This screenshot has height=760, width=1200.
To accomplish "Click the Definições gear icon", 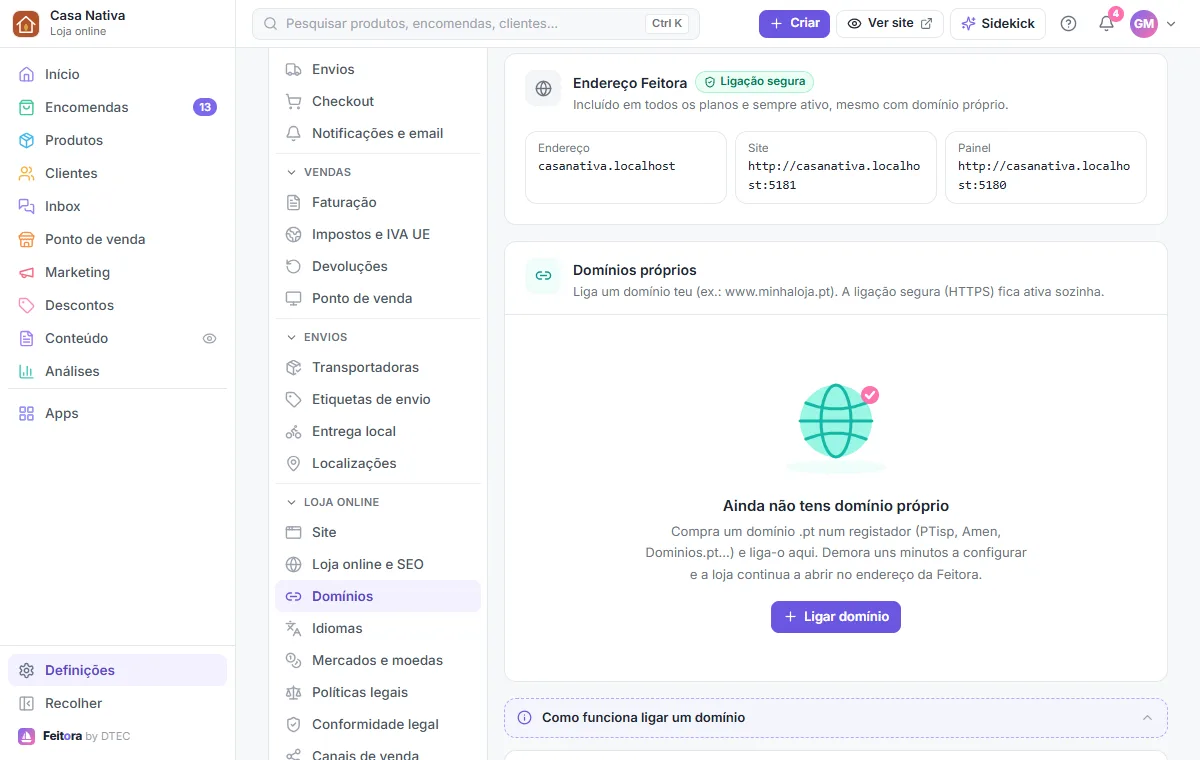I will coord(26,670).
